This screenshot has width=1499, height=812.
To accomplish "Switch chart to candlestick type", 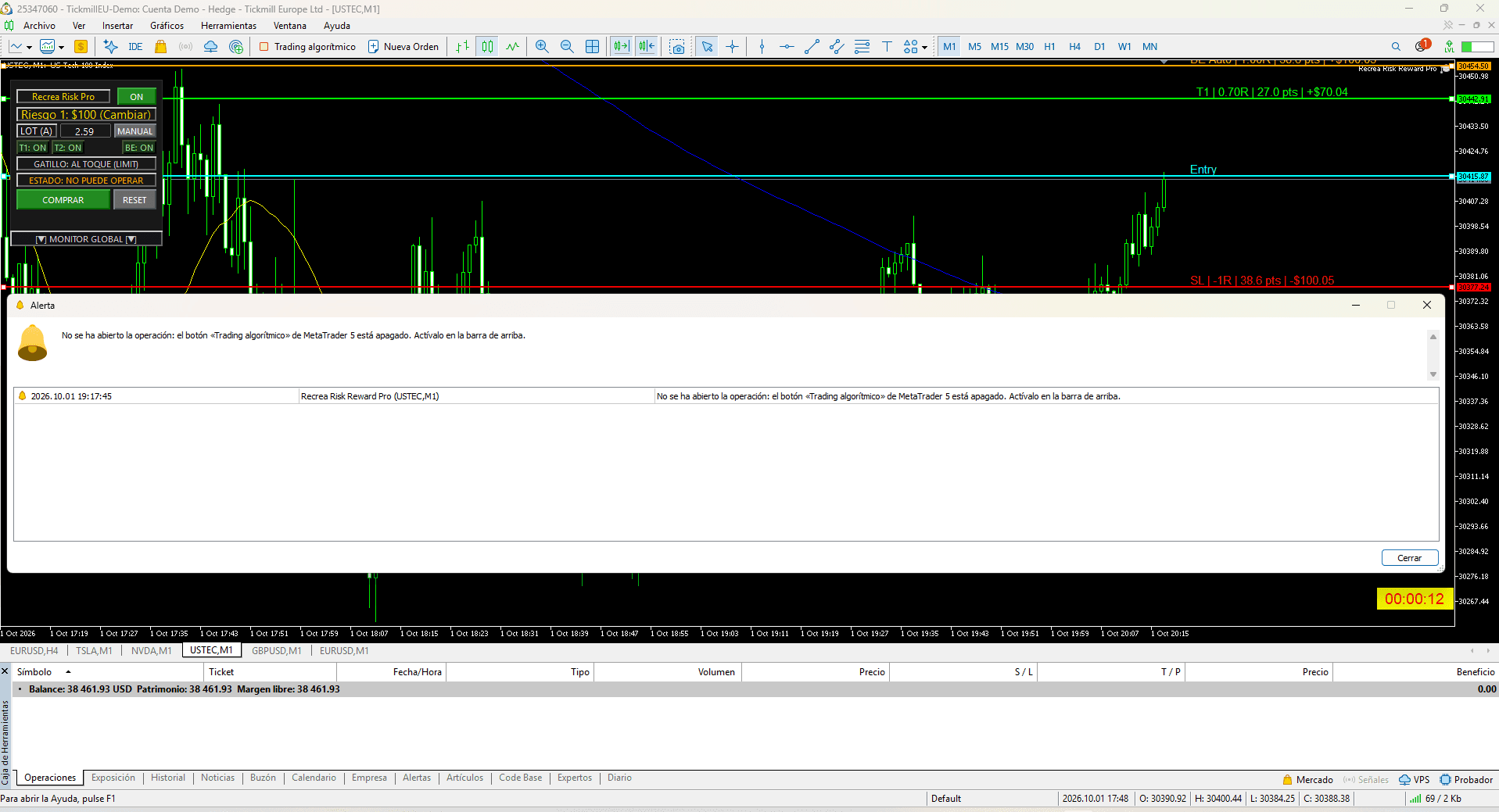I will point(487,47).
